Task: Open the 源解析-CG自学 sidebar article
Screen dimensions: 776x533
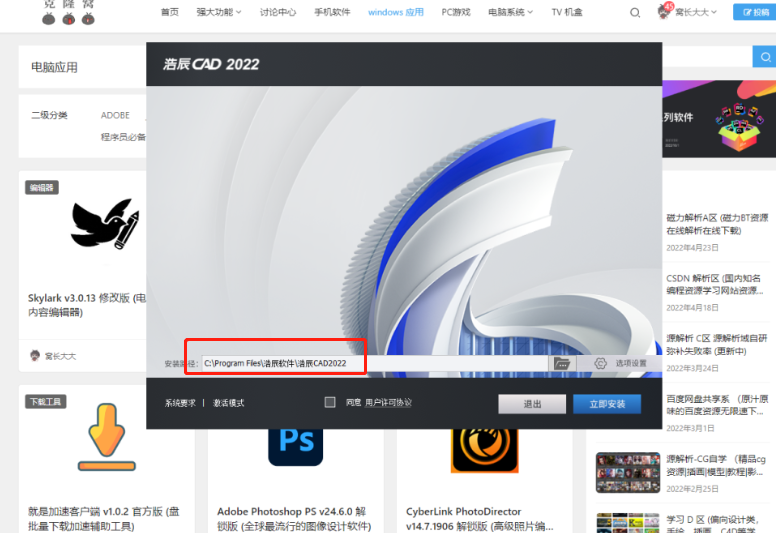Action: [x=716, y=466]
